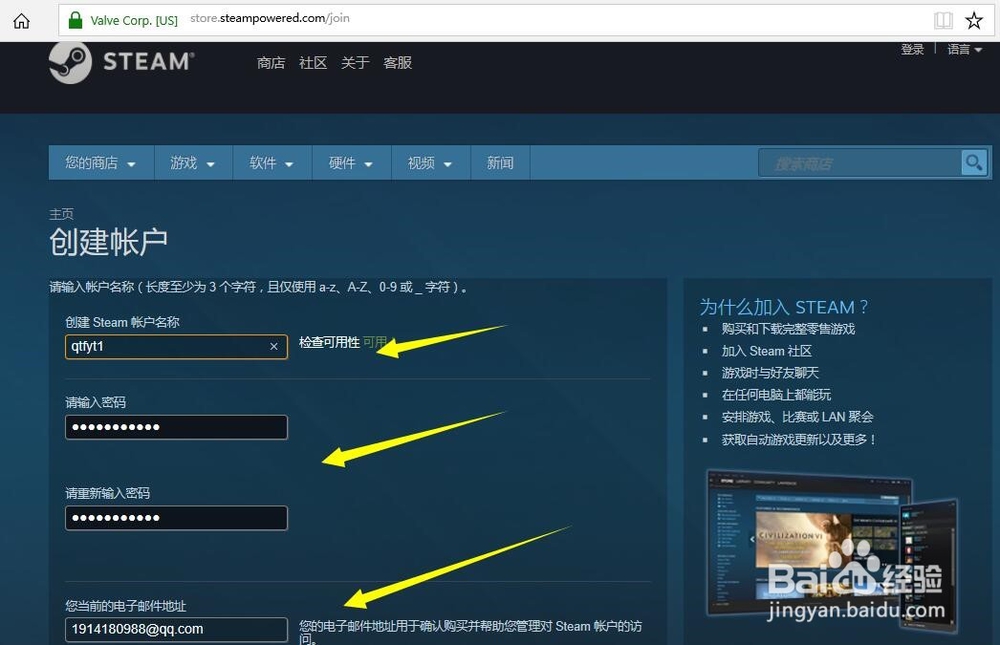
Task: Expand the 软件 dropdown
Action: (272, 163)
